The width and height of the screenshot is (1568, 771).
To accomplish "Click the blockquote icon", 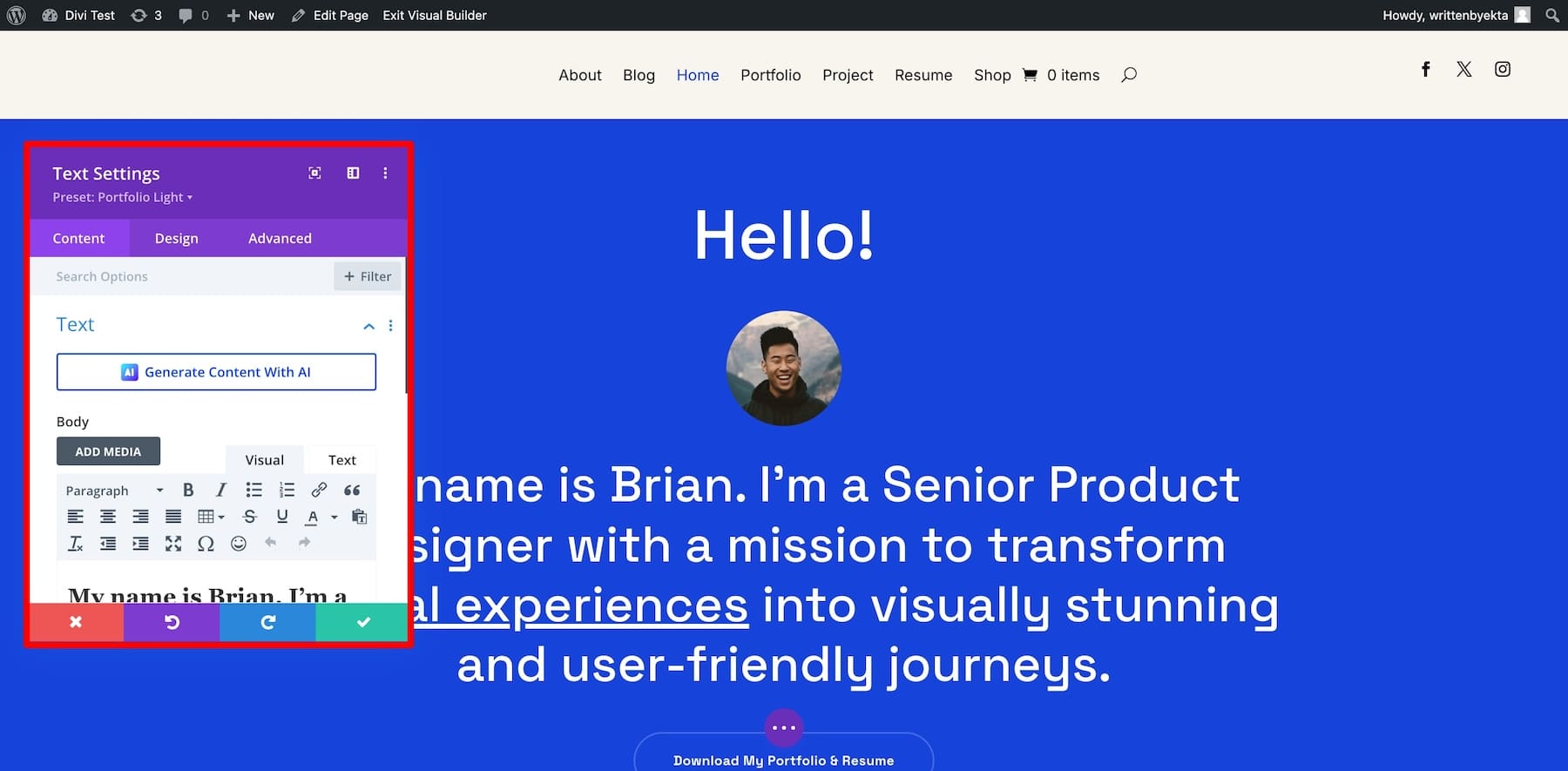I will click(352, 490).
